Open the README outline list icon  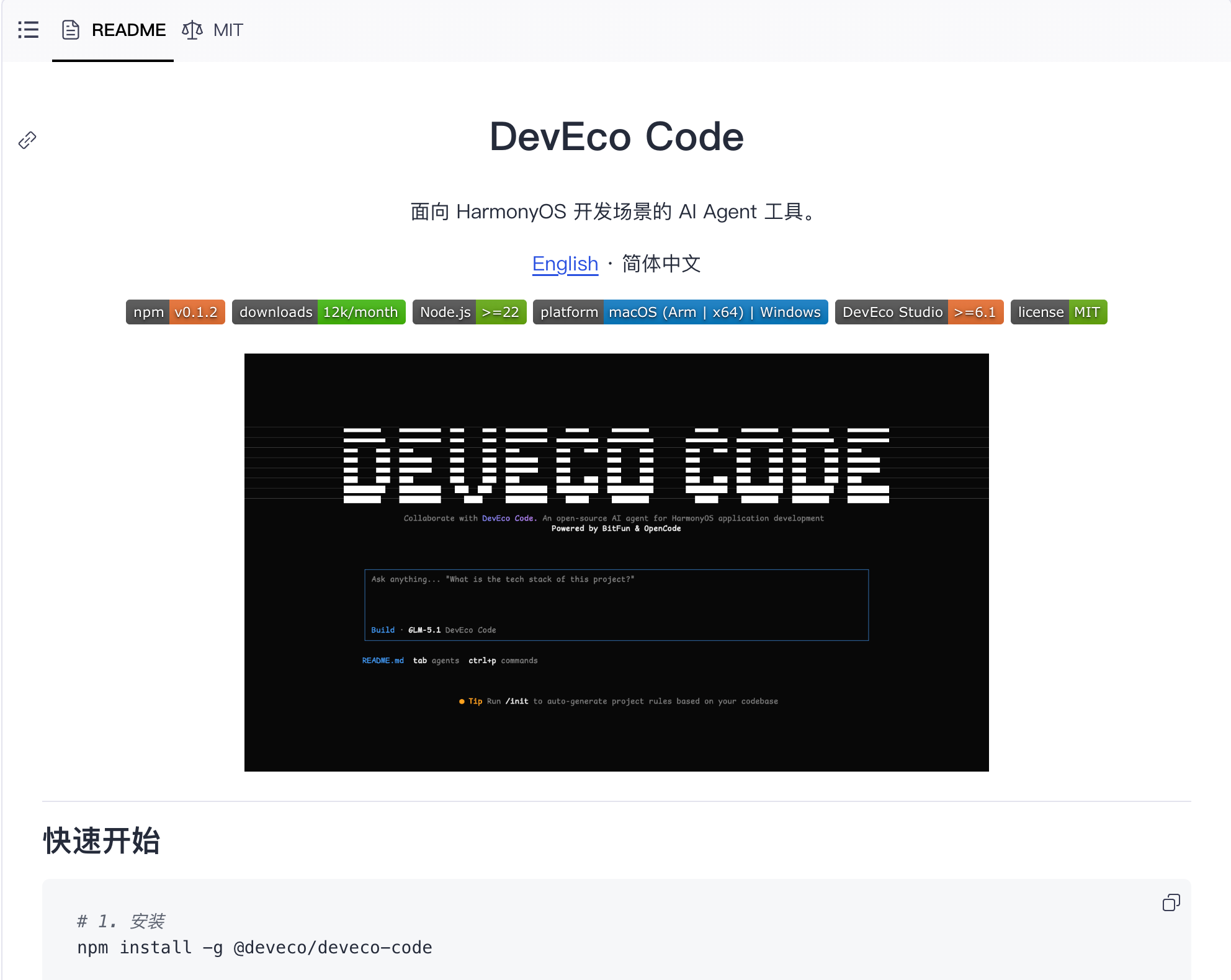coord(29,30)
